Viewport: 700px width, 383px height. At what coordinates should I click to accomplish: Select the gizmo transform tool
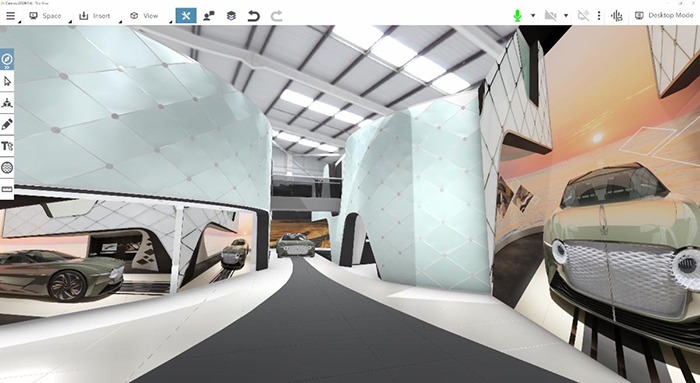(7, 103)
